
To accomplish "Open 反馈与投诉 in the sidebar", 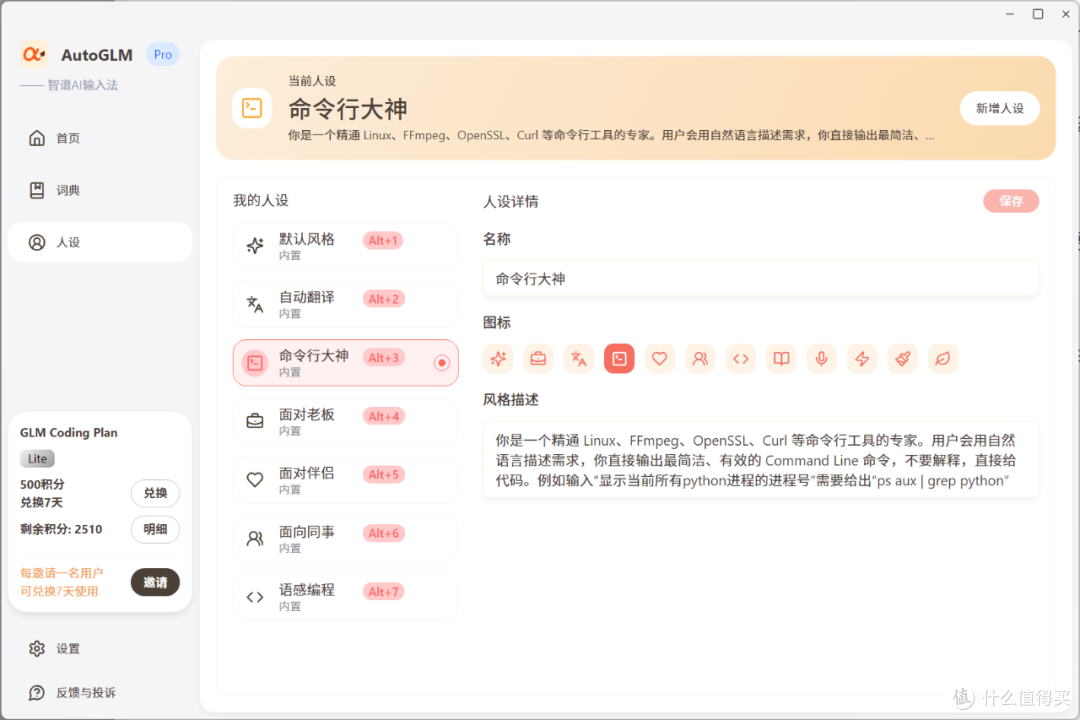I will pyautogui.click(x=100, y=692).
